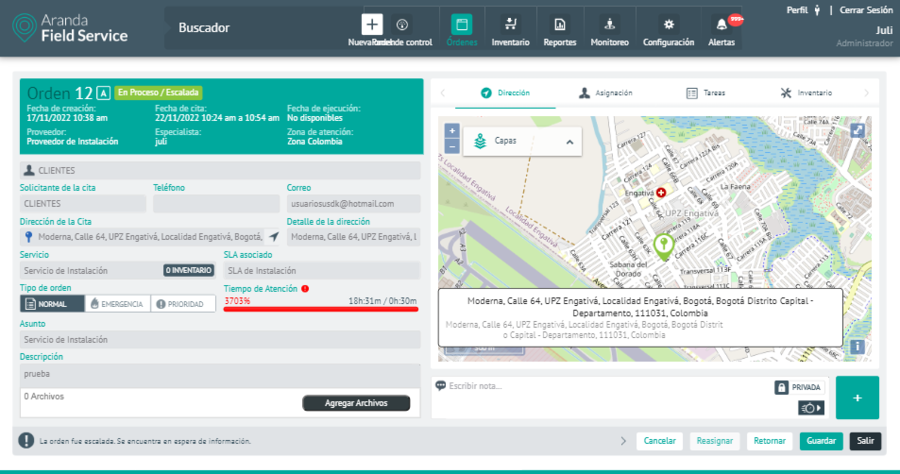The image size is (900, 474).
Task: Click the locate-address arrow icon
Action: 274,236
